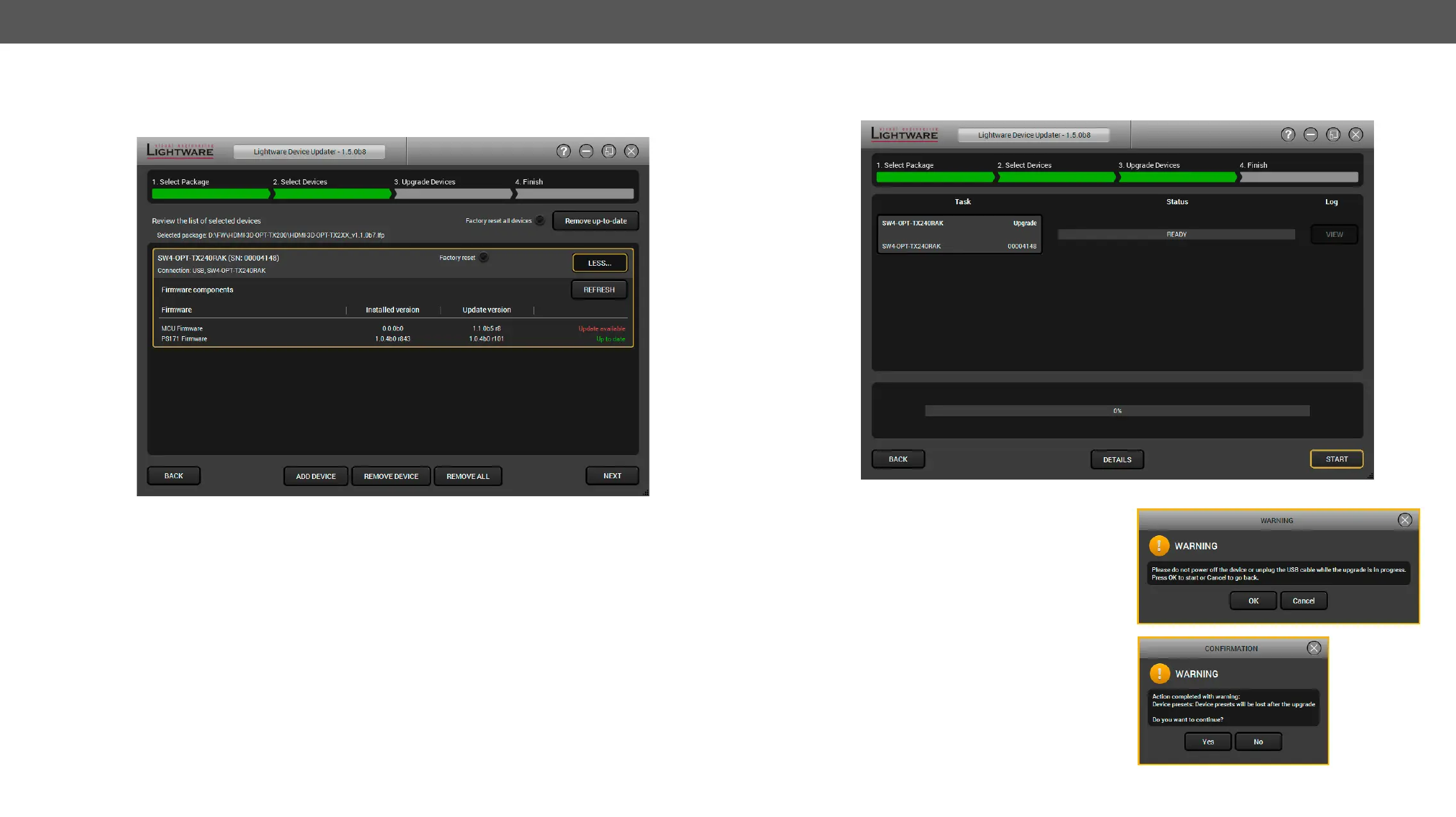Click Remove up-to-date button

pos(596,221)
